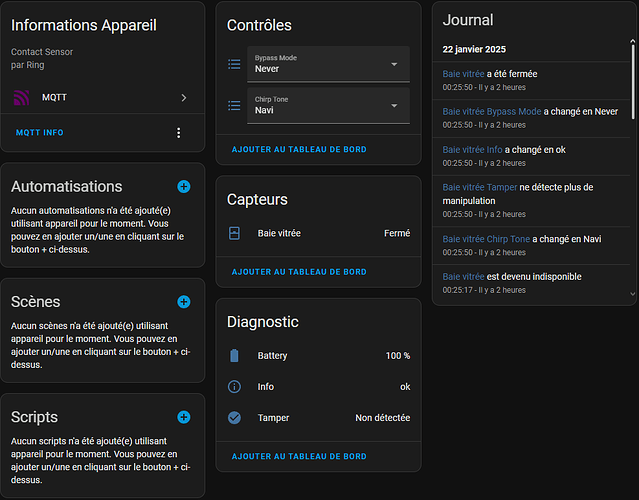Click the '22 janvier 2025' journal date

pyautogui.click(x=474, y=49)
